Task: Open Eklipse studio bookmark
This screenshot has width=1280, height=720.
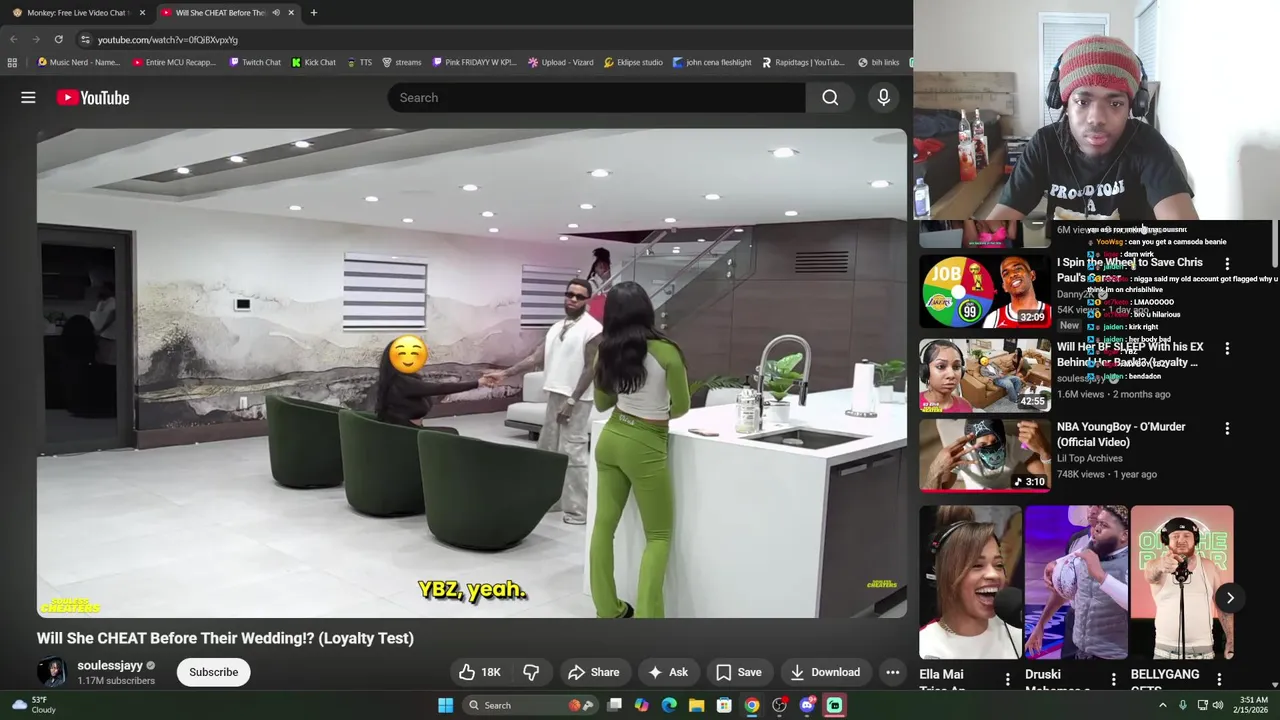Action: point(633,62)
